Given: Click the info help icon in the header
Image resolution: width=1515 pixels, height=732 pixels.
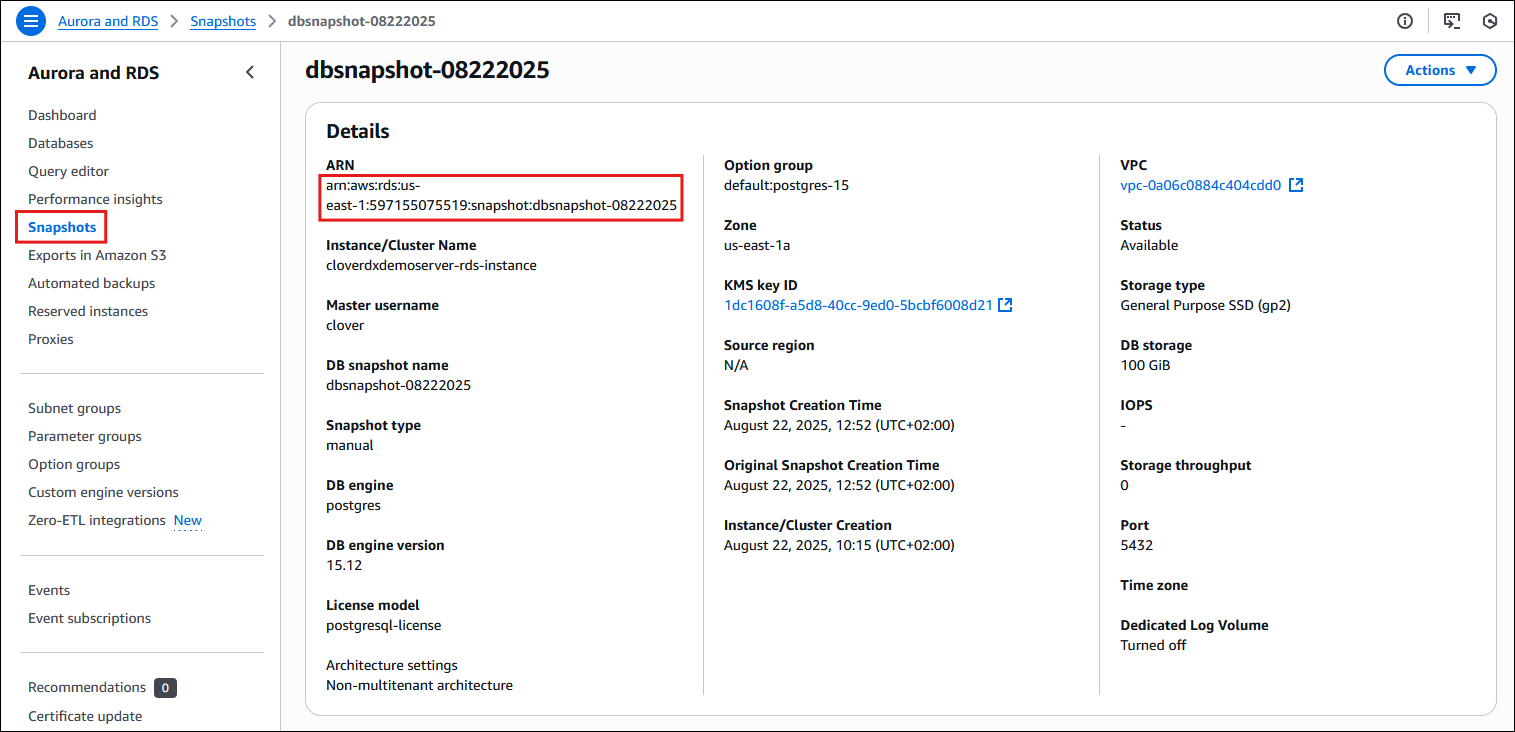Looking at the screenshot, I should 1404,20.
